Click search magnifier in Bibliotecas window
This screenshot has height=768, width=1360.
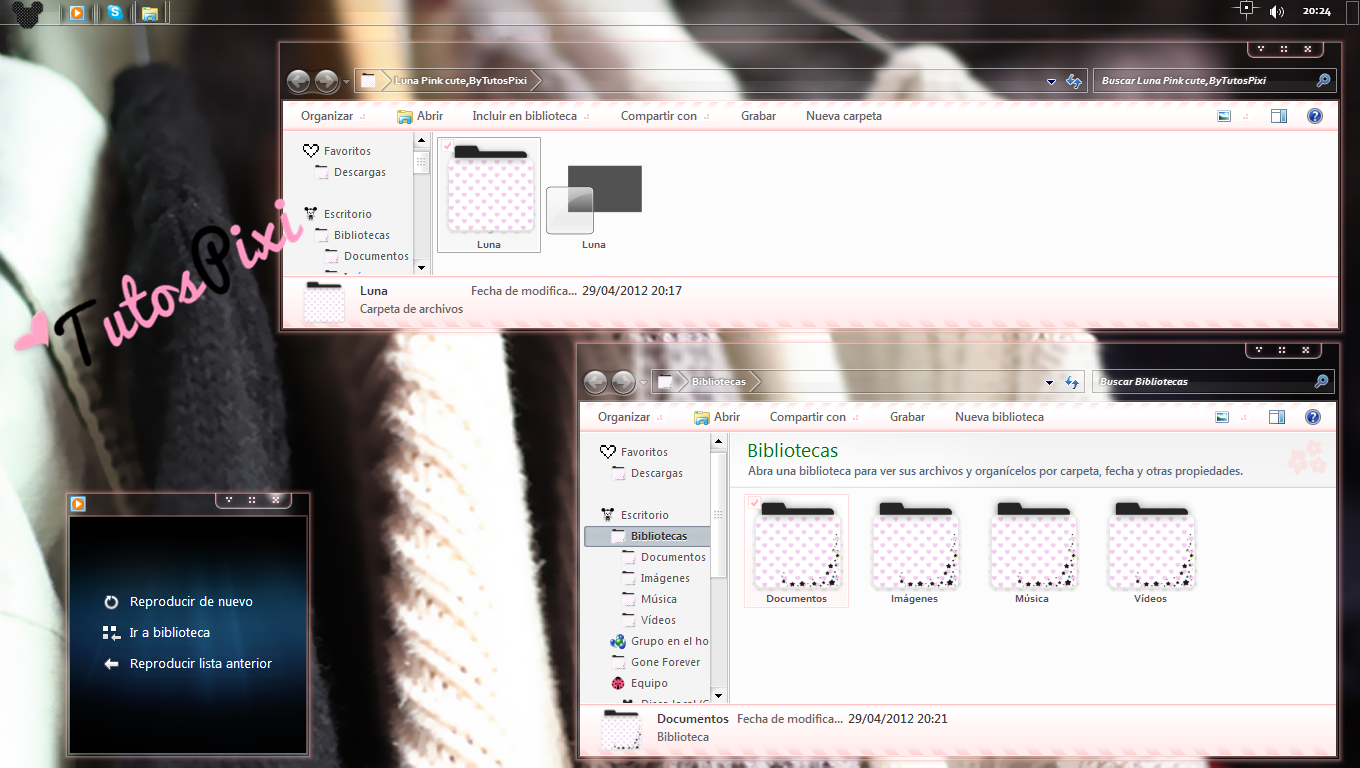[1321, 382]
